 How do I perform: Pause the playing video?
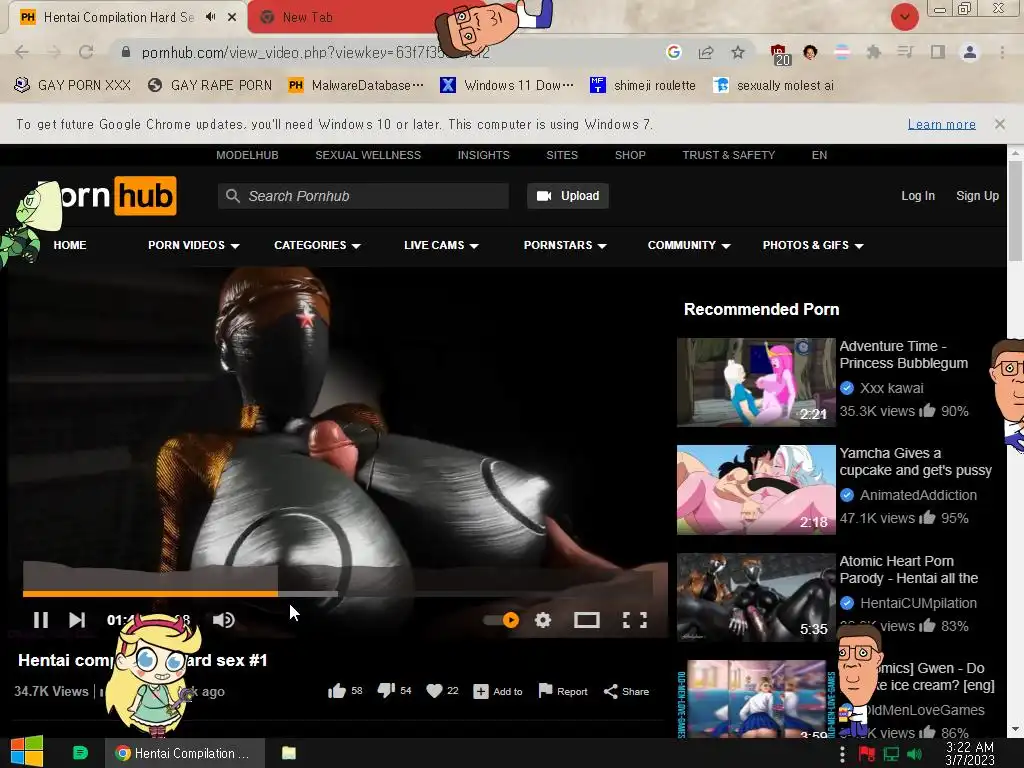point(40,620)
